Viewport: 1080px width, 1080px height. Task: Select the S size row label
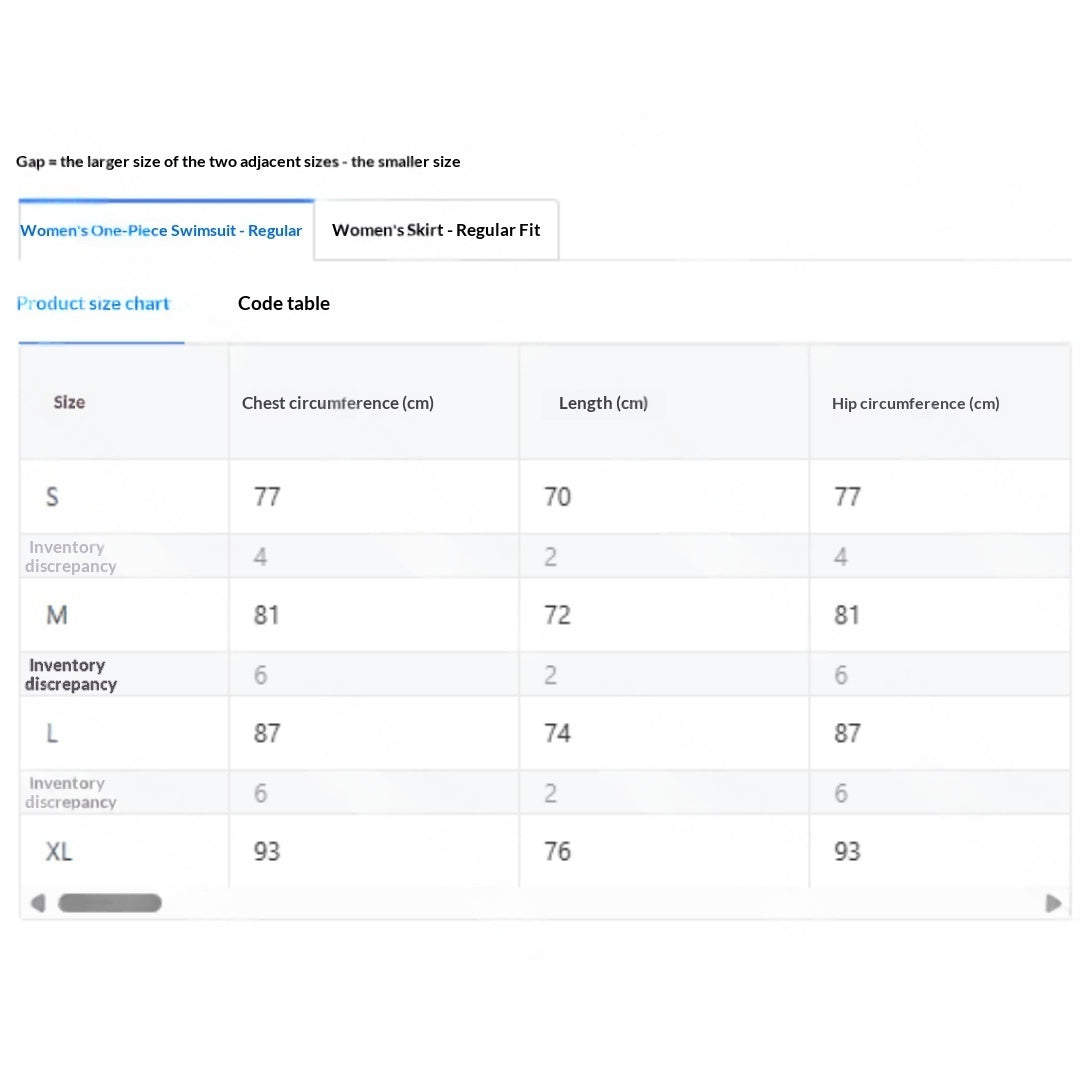[52, 497]
